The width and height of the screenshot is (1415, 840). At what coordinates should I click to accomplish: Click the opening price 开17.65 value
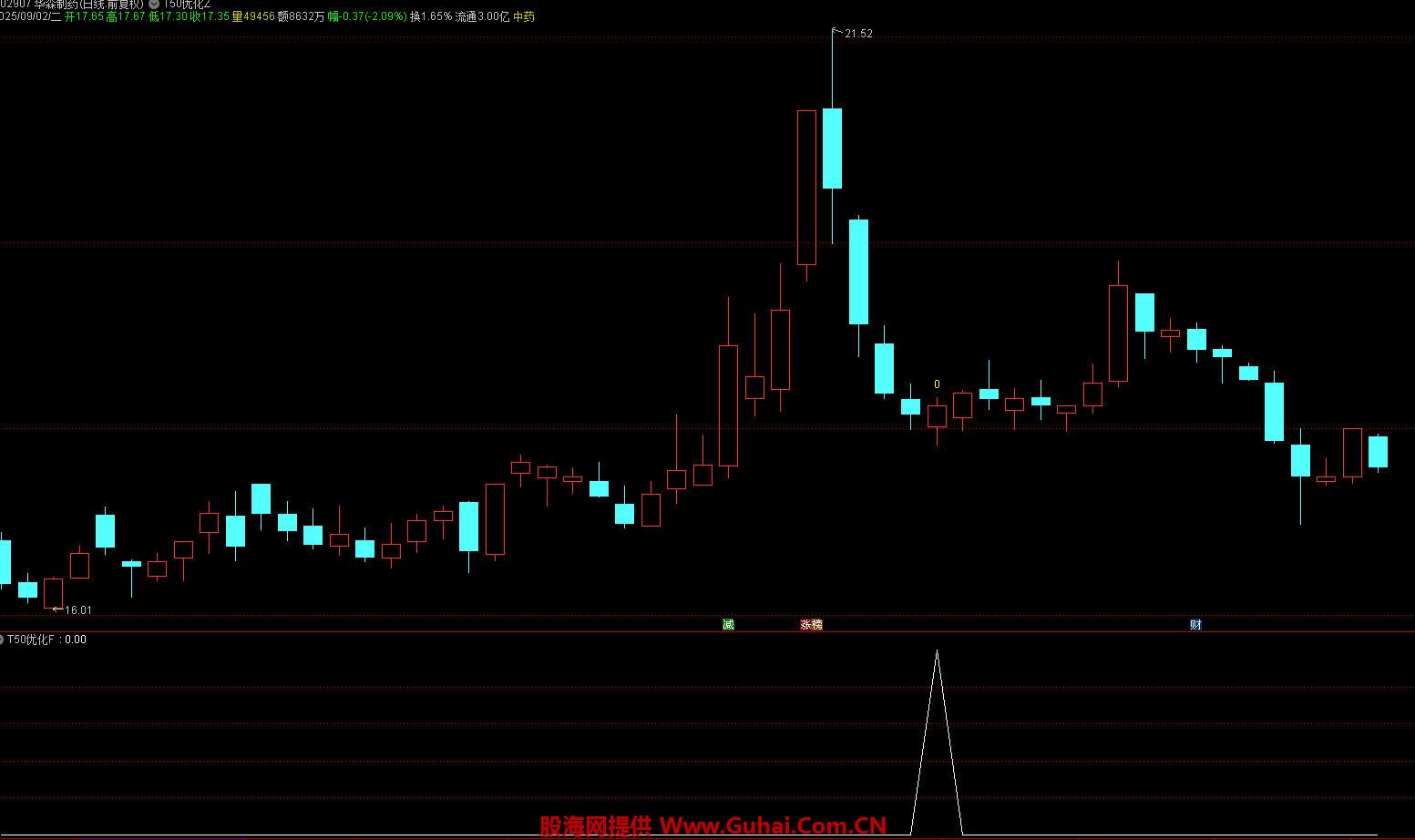pos(84,16)
